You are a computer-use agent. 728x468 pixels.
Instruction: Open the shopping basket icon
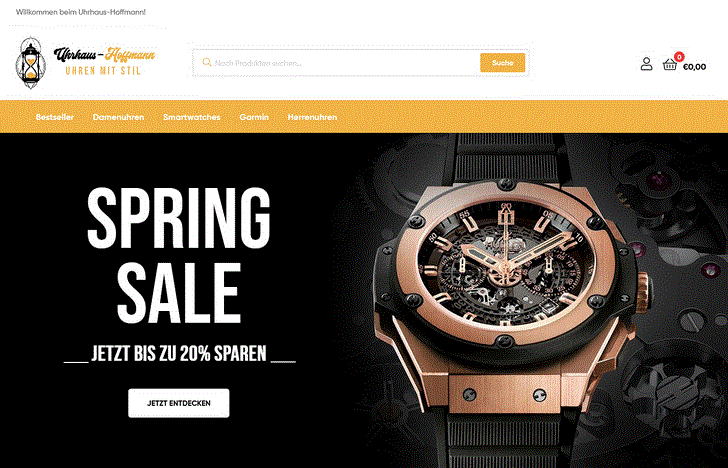tap(670, 65)
